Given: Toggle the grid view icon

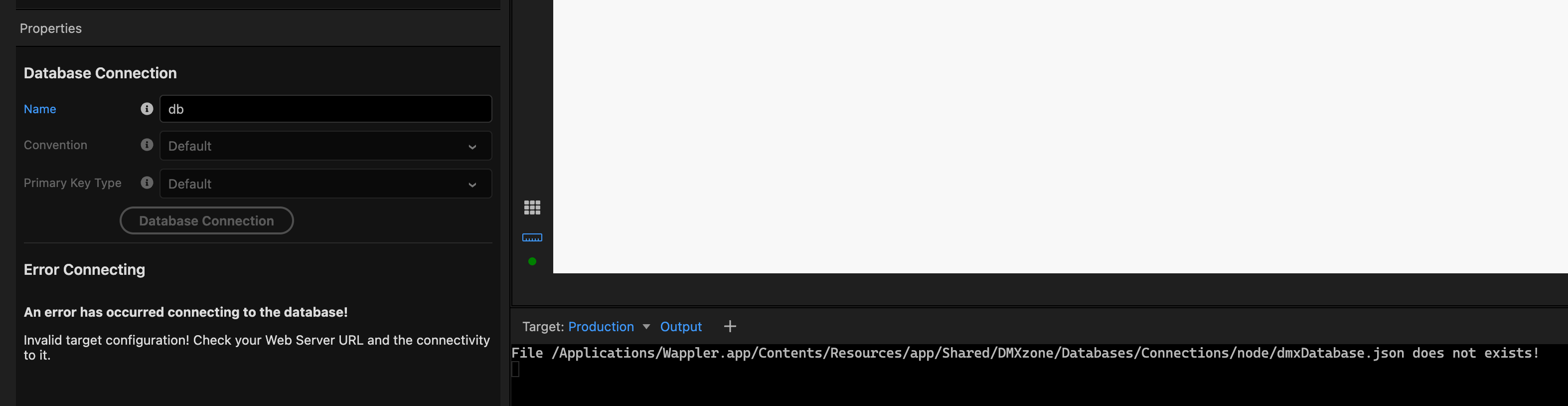Looking at the screenshot, I should pyautogui.click(x=532, y=207).
